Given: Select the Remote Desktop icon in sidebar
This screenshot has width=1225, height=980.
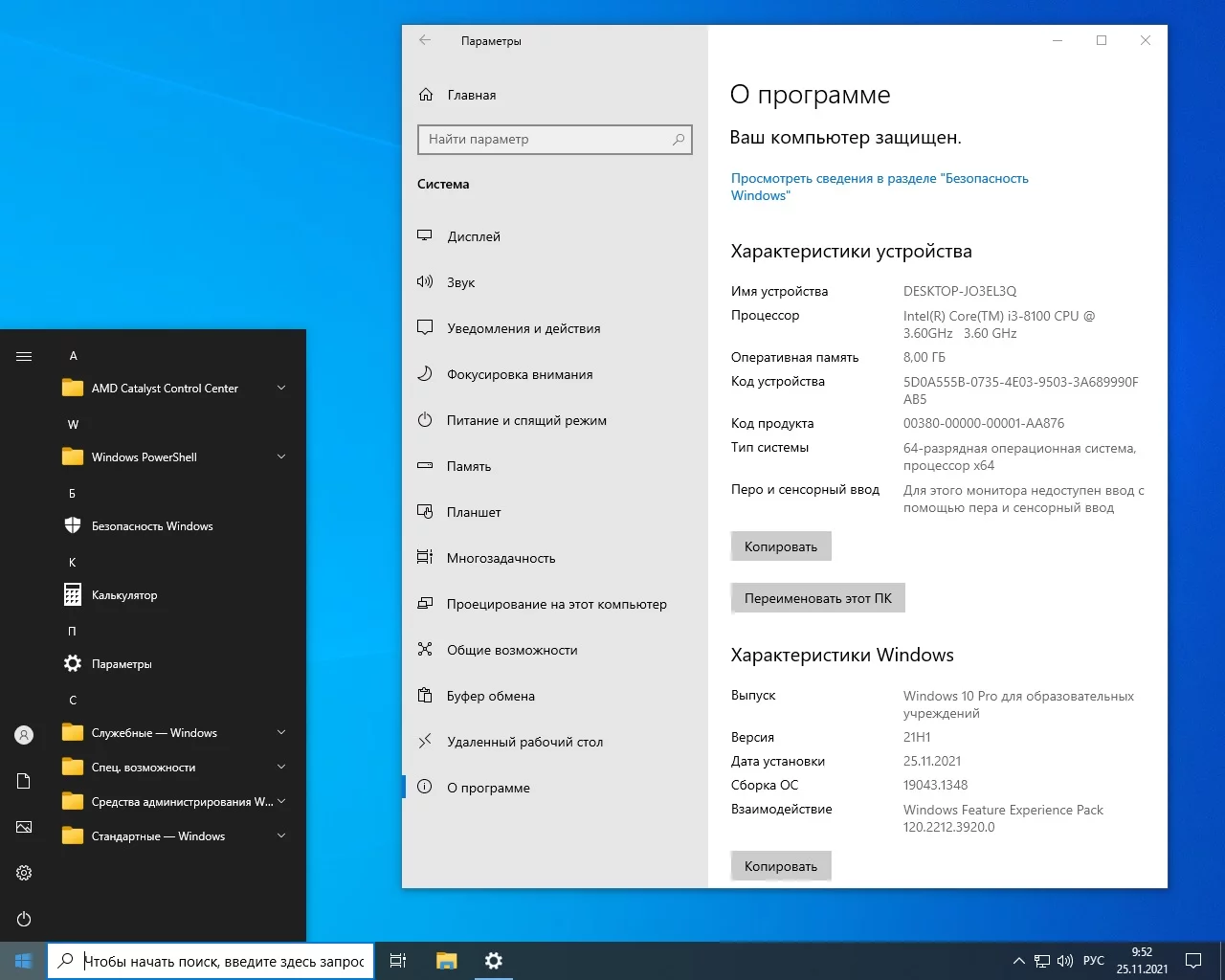Looking at the screenshot, I should coord(425,741).
